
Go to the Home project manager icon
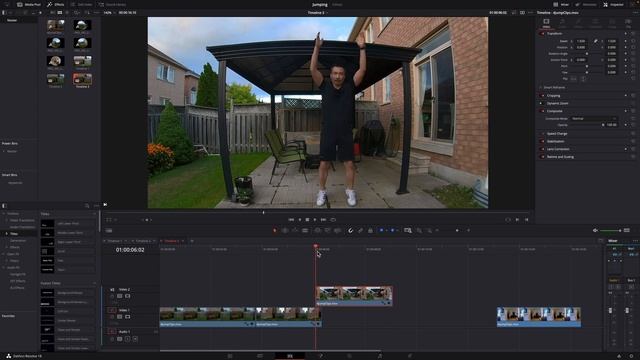coord(619,356)
